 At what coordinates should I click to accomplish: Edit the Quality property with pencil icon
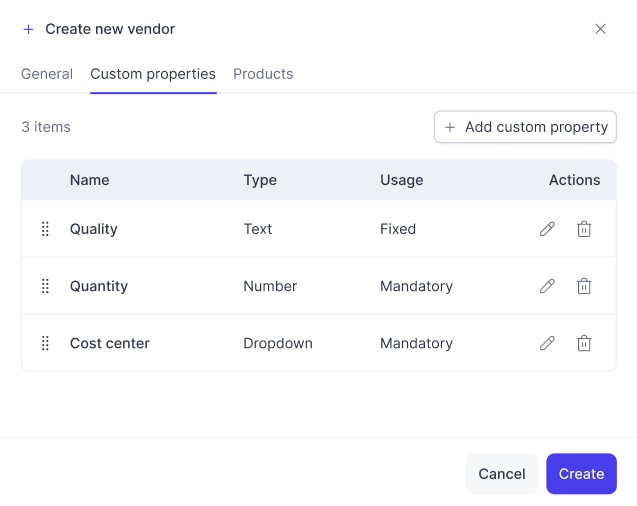point(547,229)
